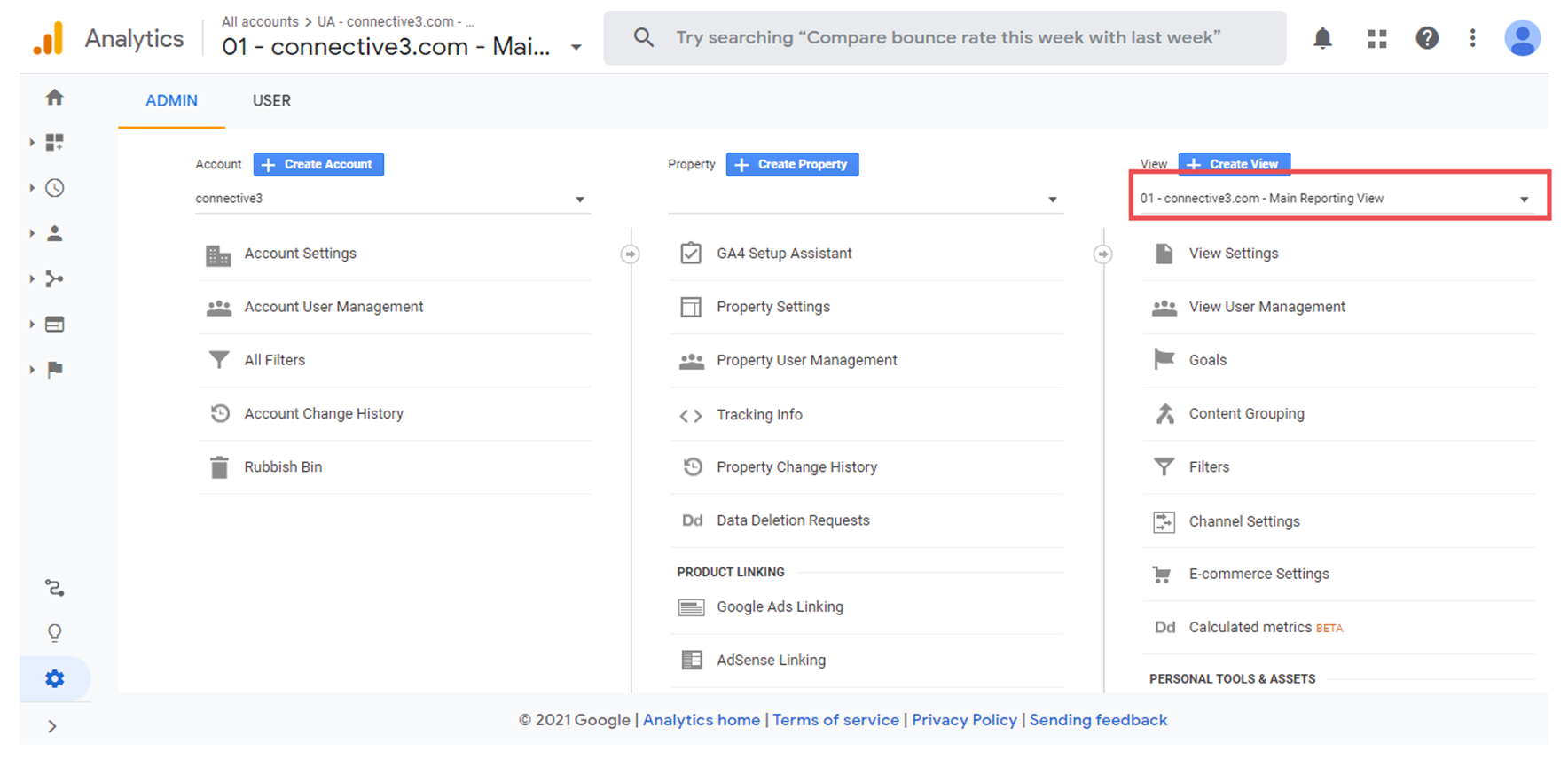Click the E-commerce Settings cart icon

click(1162, 575)
